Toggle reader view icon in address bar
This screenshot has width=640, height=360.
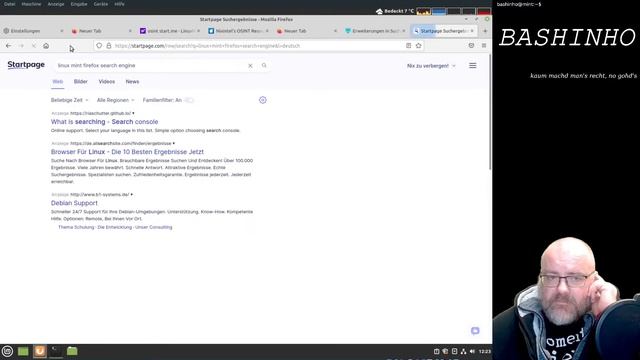(409, 46)
